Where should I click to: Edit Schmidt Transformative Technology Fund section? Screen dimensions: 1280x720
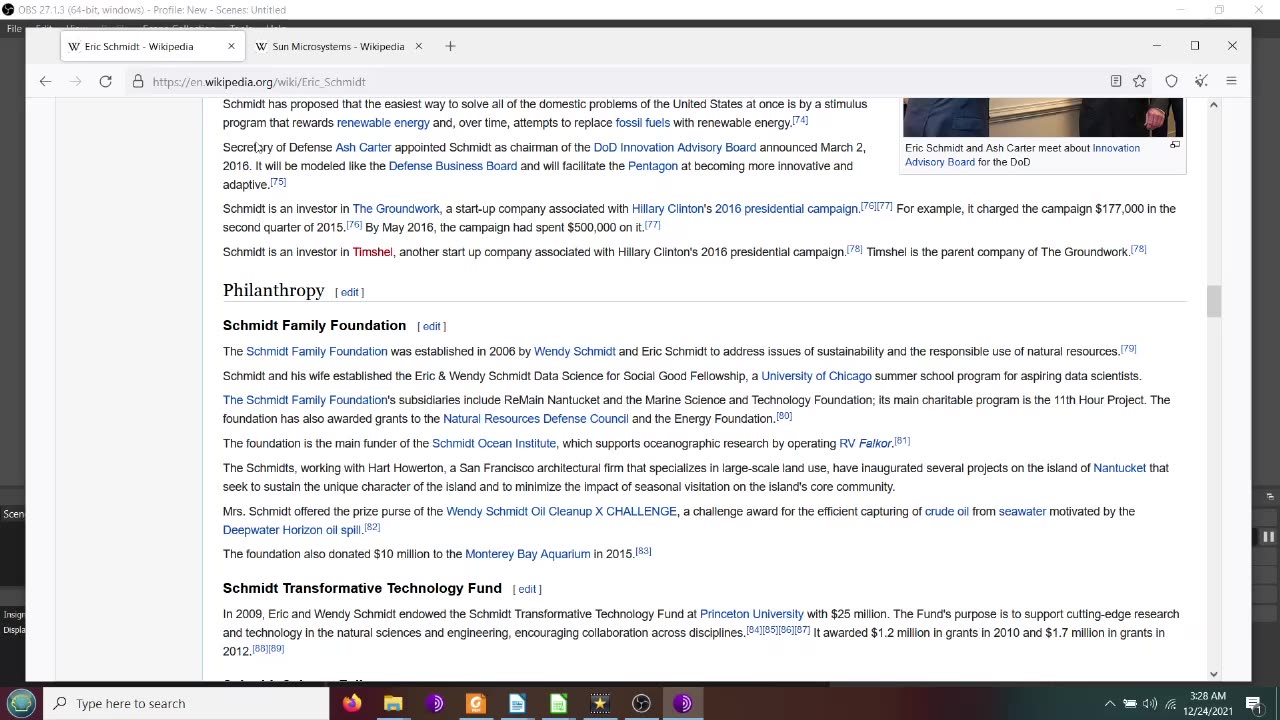coord(527,589)
